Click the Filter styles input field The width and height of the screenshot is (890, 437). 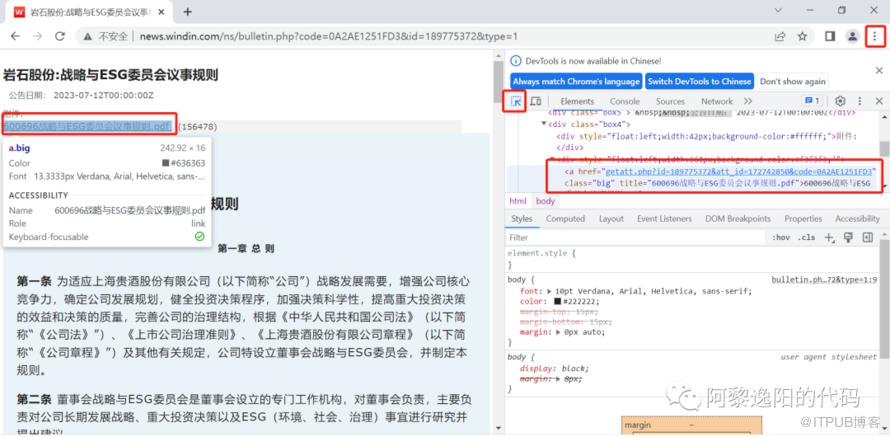click(x=636, y=238)
